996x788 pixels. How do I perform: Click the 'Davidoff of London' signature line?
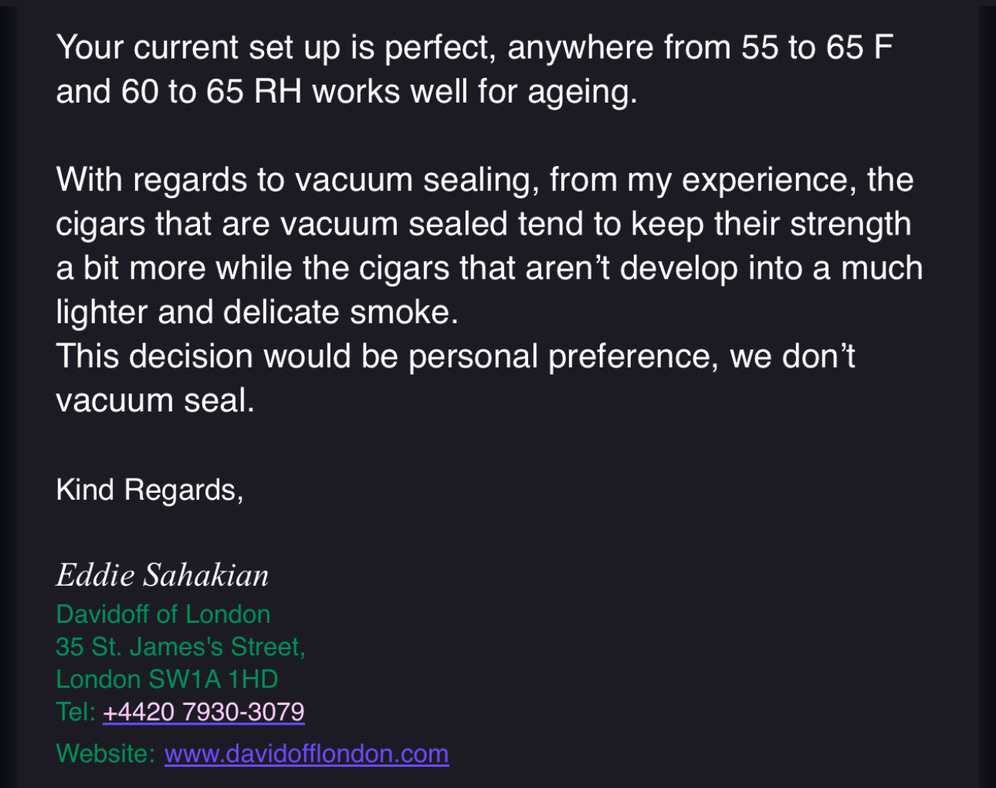(163, 615)
